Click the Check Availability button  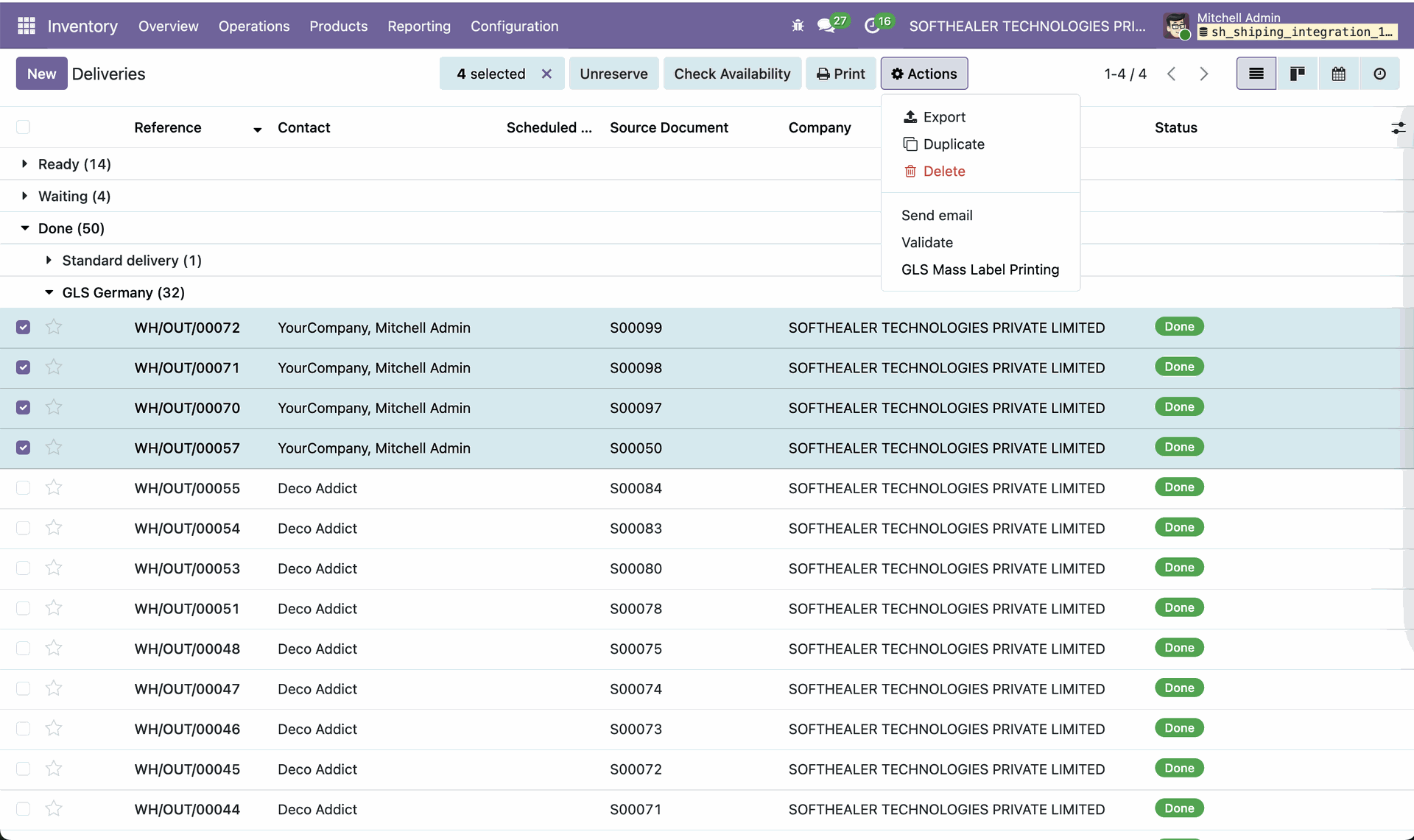coord(731,74)
